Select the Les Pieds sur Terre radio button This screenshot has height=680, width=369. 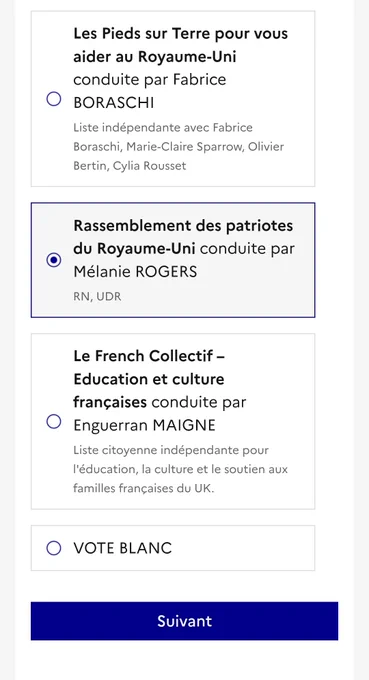pos(53,99)
